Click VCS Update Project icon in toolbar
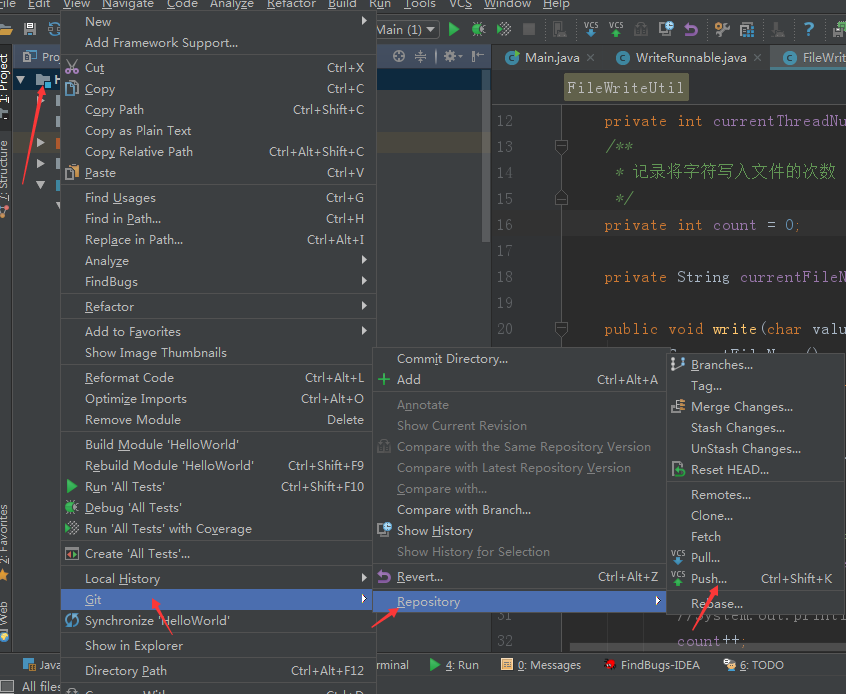 (591, 29)
